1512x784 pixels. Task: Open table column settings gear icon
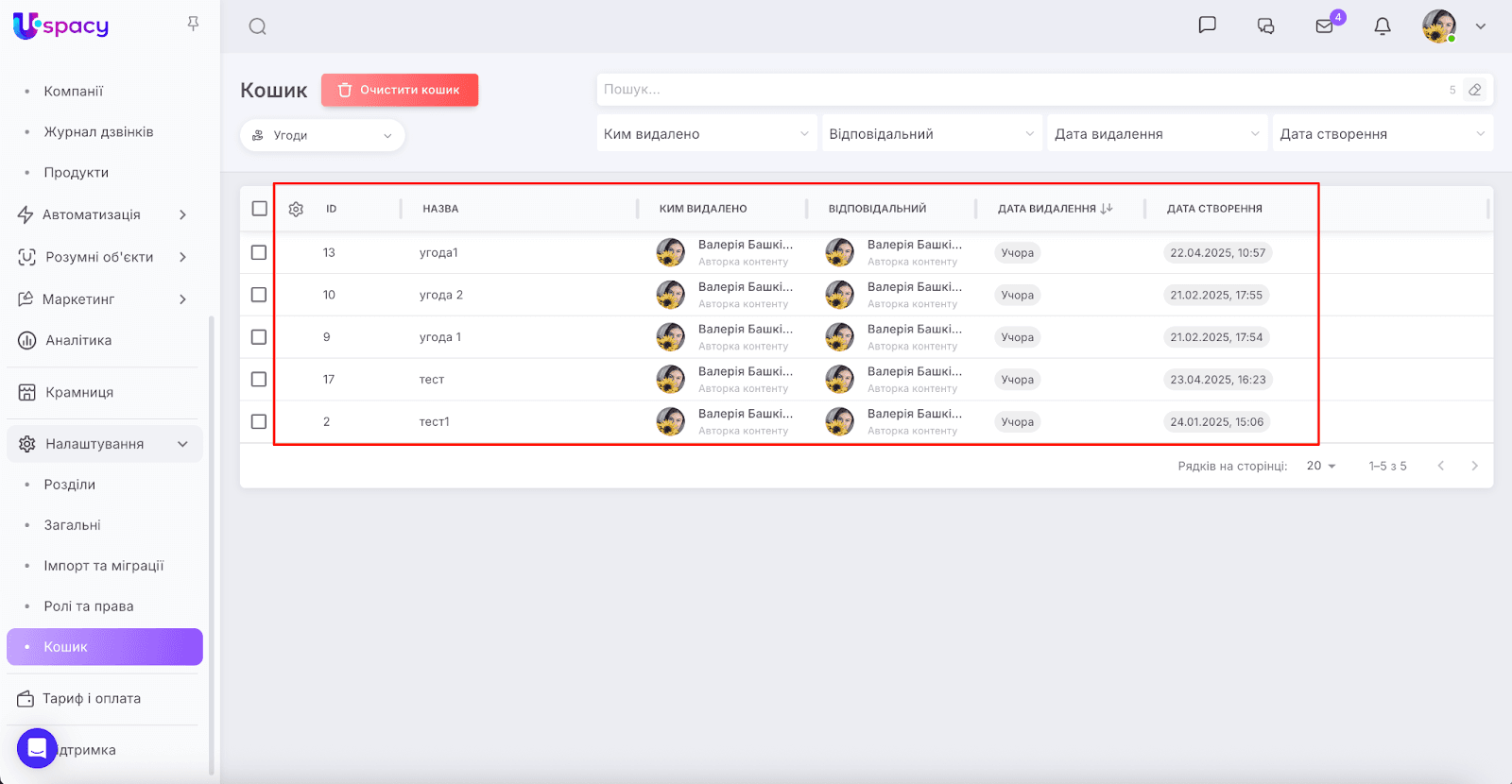tap(296, 209)
